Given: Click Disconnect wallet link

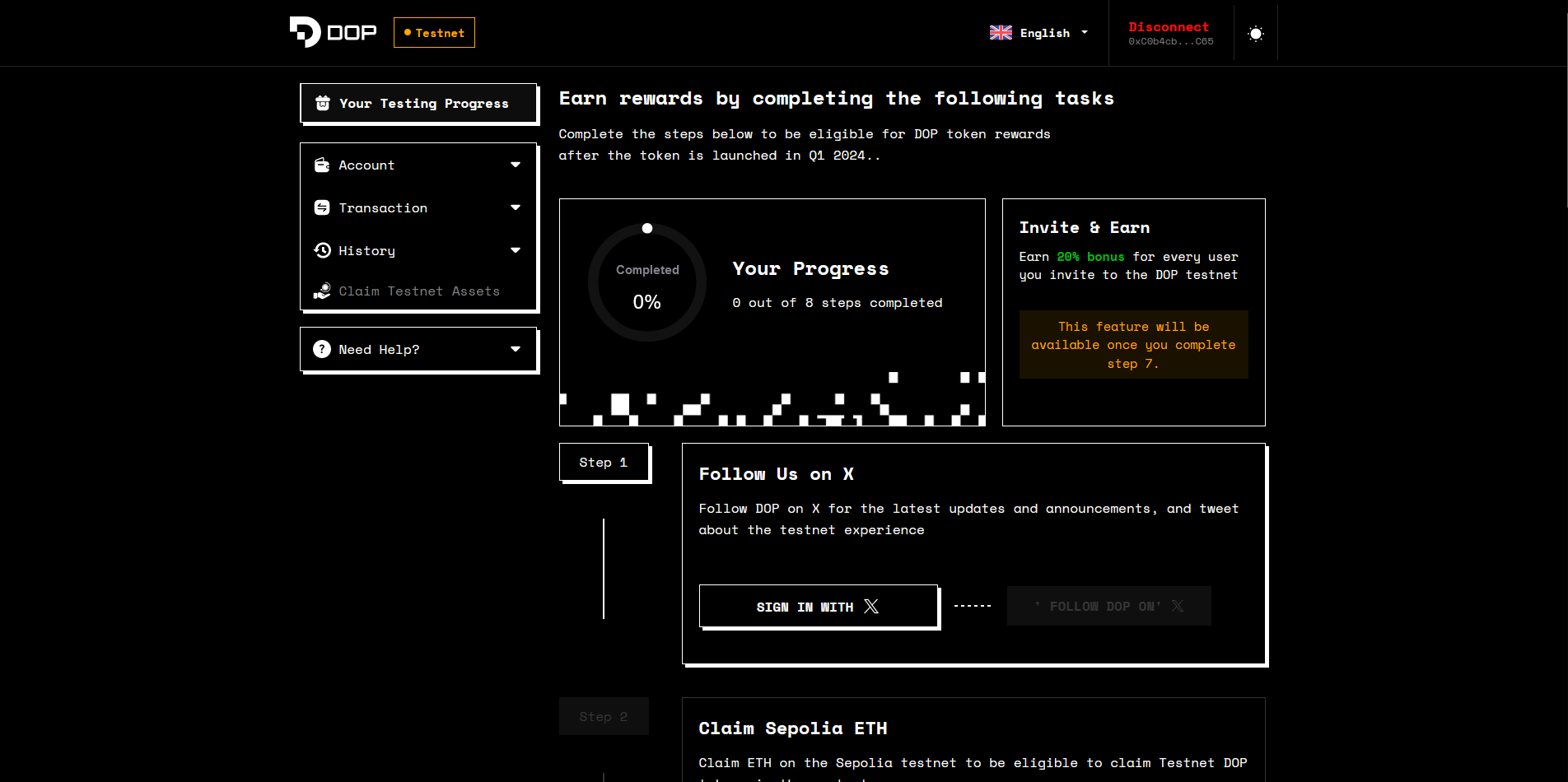Looking at the screenshot, I should [1169, 27].
